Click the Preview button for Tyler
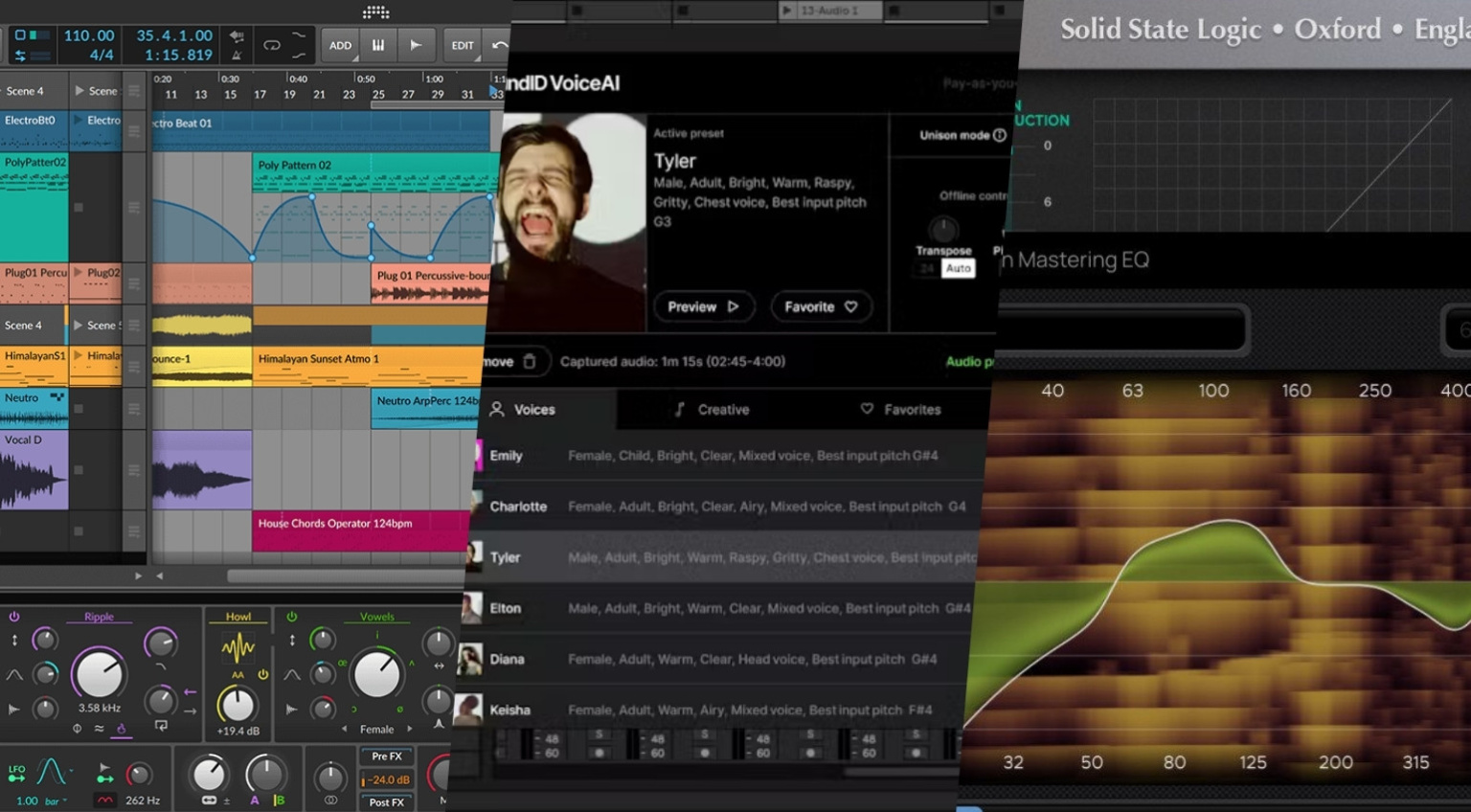Viewport: 1471px width, 812px height. (x=703, y=306)
